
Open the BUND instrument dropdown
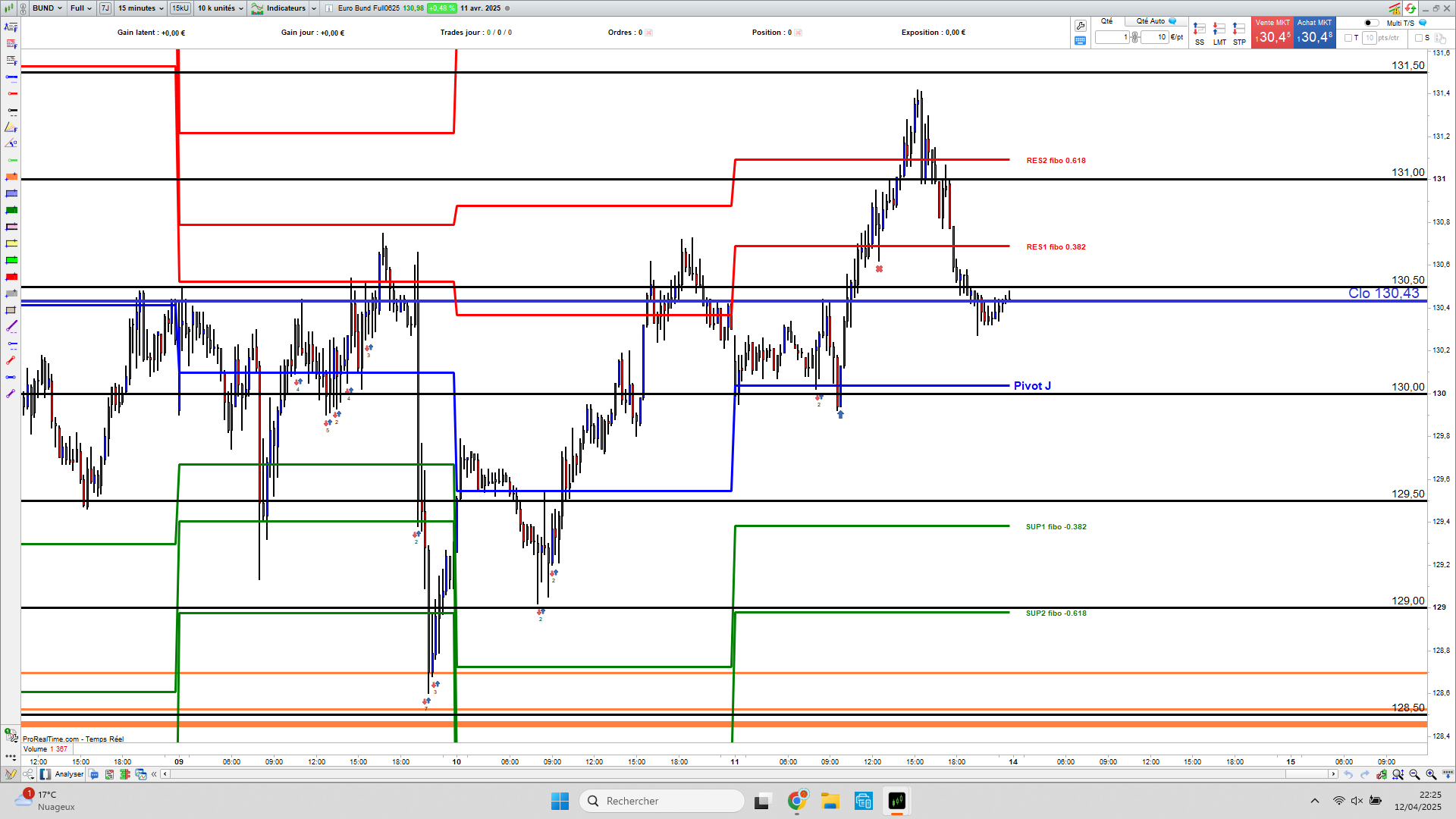pos(47,8)
